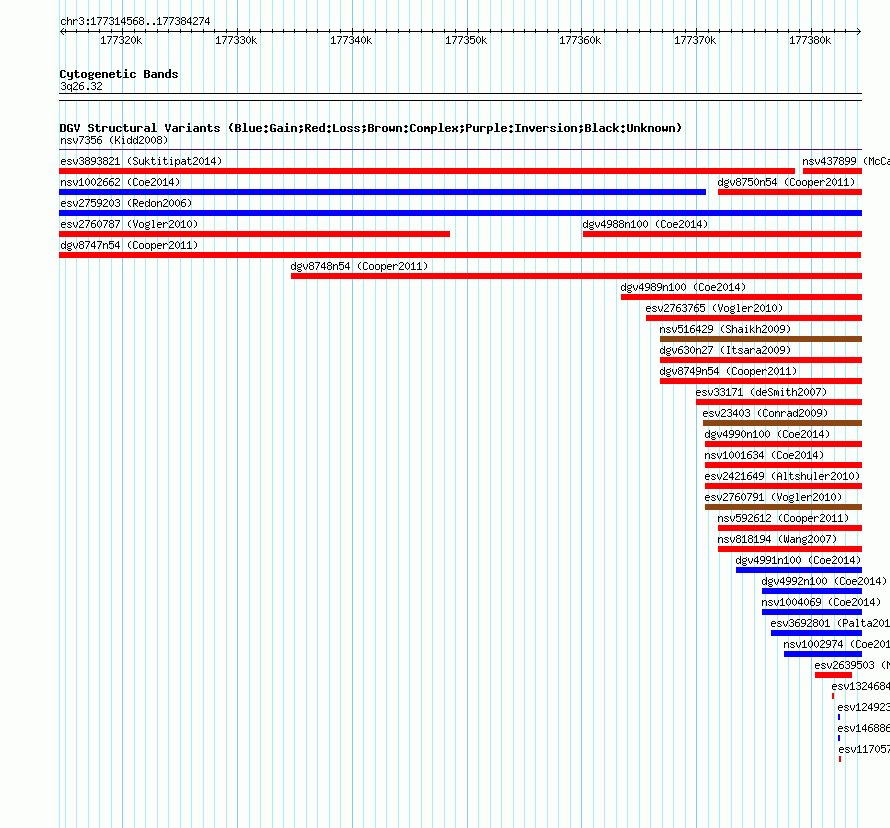The image size is (890, 828).
Task: Open the dgv4988n100 (Coe2014) variant label
Action: [x=645, y=224]
